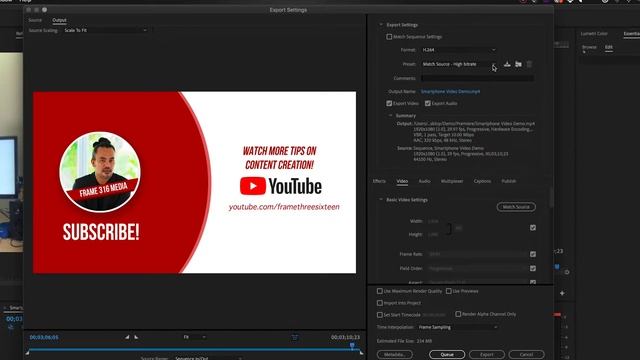Viewport: 640px width, 360px height.
Task: Select the Output tab
Action: tap(59, 20)
